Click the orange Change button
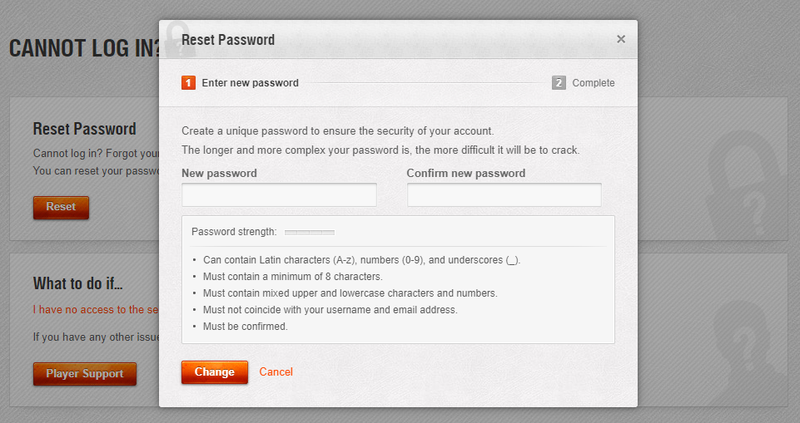The height and width of the screenshot is (423, 800). click(x=214, y=372)
